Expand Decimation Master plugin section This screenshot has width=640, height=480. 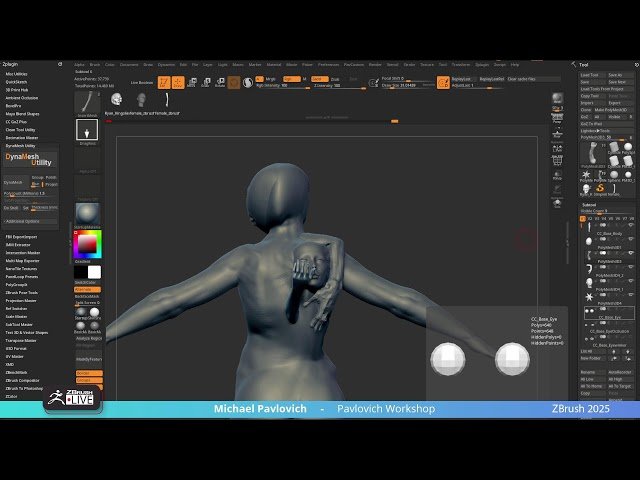click(x=22, y=138)
